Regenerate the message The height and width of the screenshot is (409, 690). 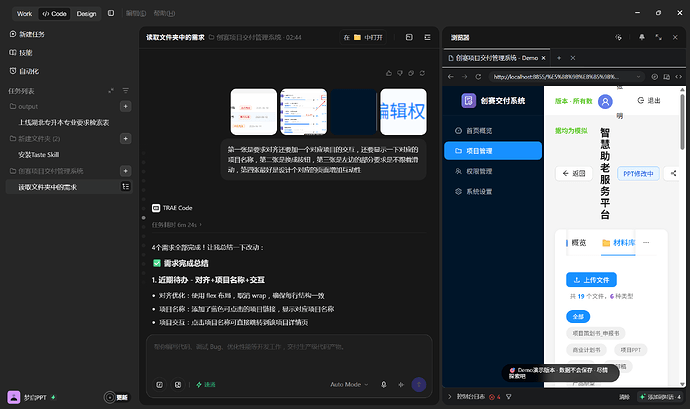(x=422, y=73)
